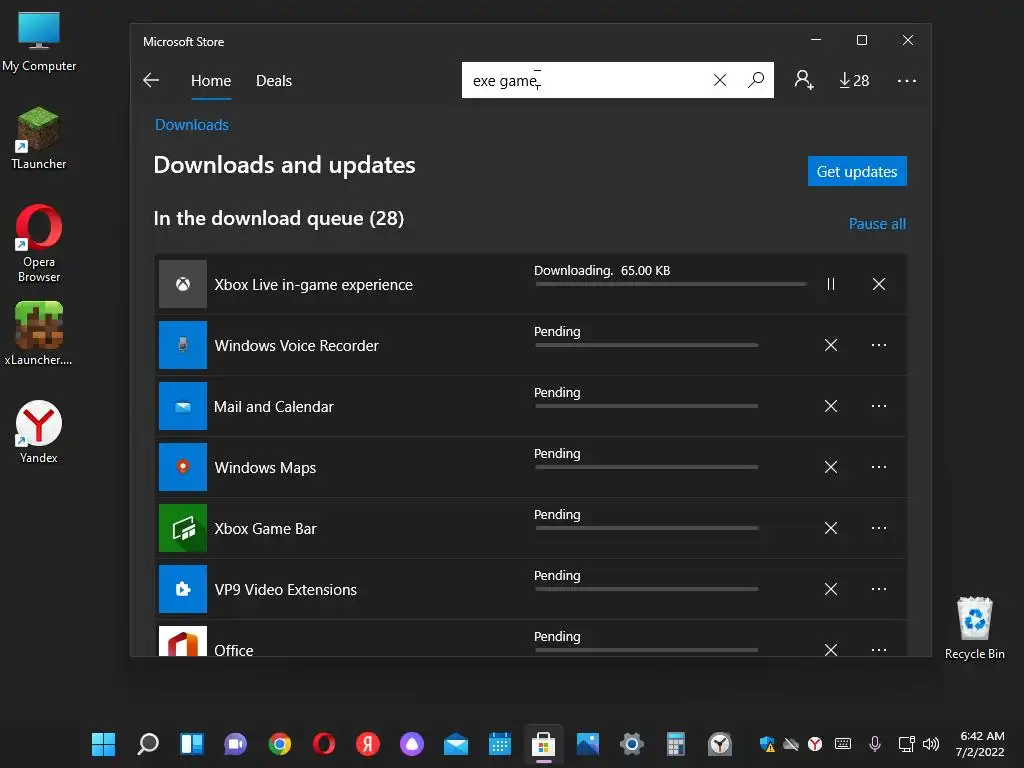Open Google Chrome from the taskbar
This screenshot has height=768, width=1024.
click(280, 744)
